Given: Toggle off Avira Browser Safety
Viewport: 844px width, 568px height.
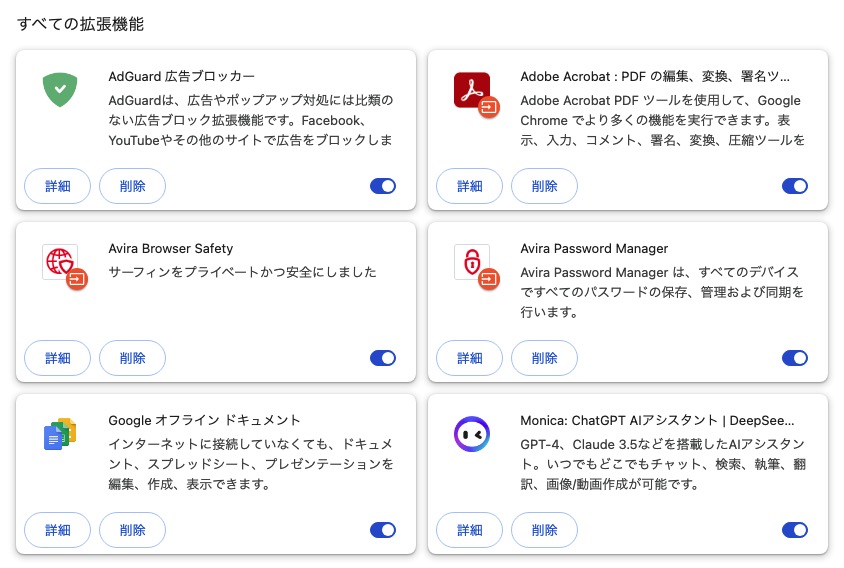Looking at the screenshot, I should coord(383,358).
